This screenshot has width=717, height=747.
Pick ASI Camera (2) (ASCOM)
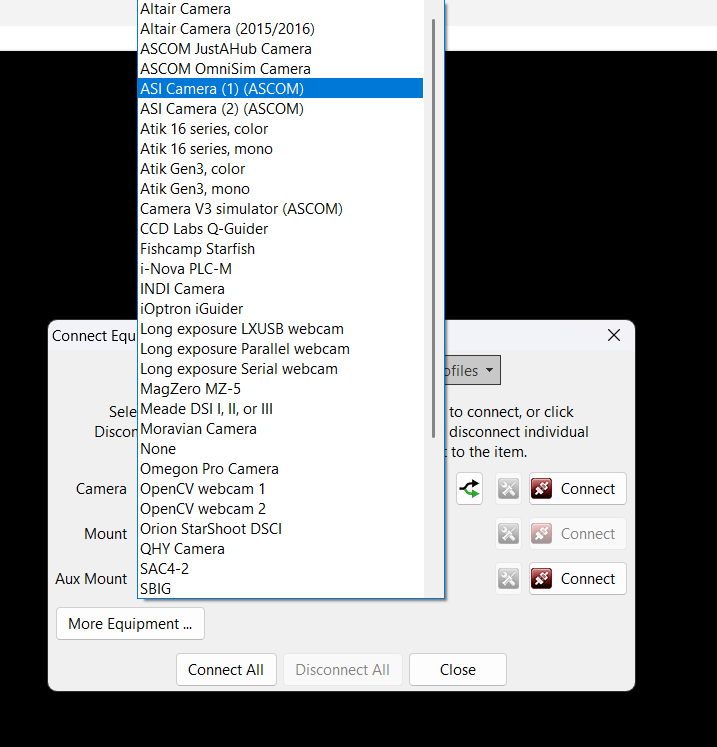tap(280, 109)
